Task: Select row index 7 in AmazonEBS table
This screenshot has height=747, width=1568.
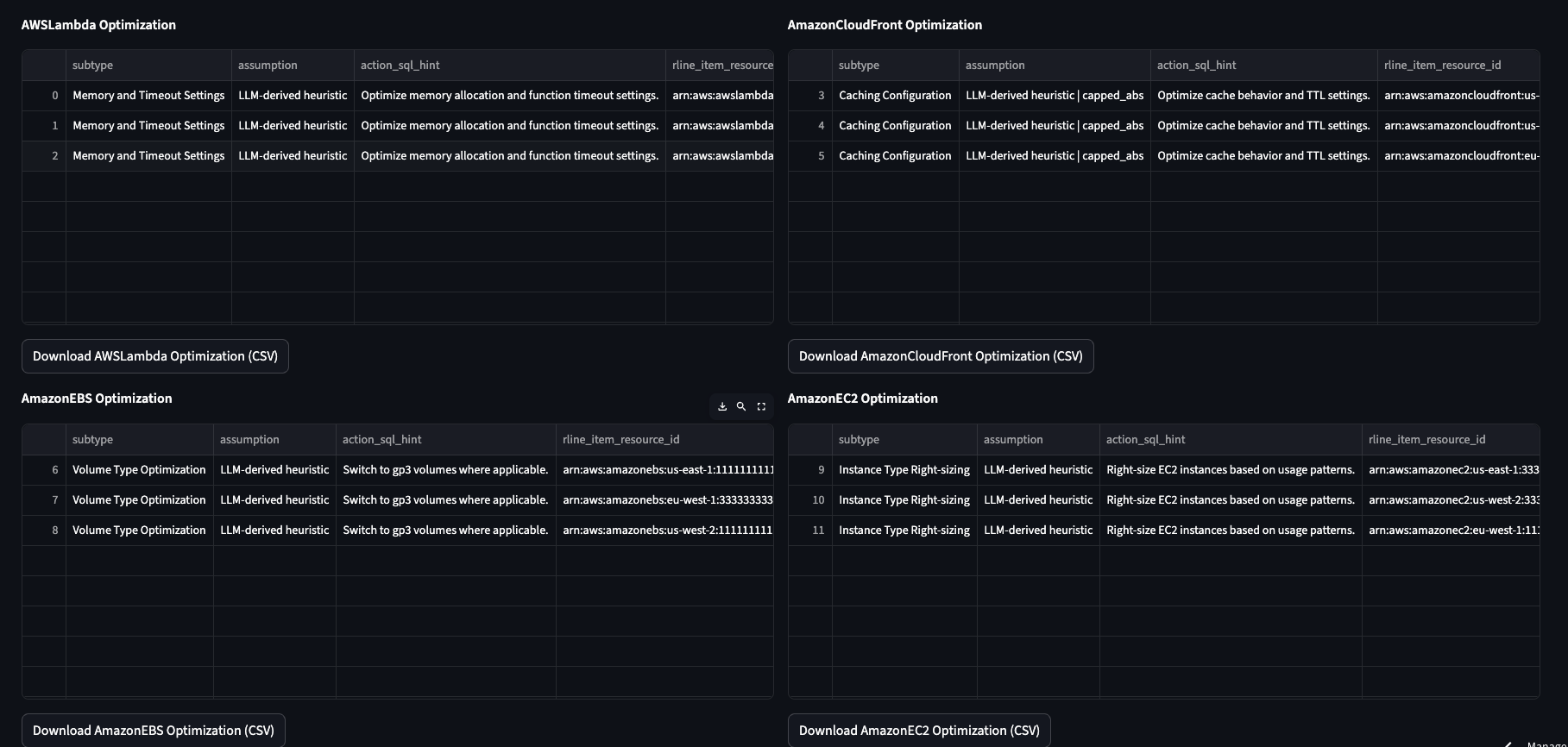Action: pyautogui.click(x=44, y=500)
